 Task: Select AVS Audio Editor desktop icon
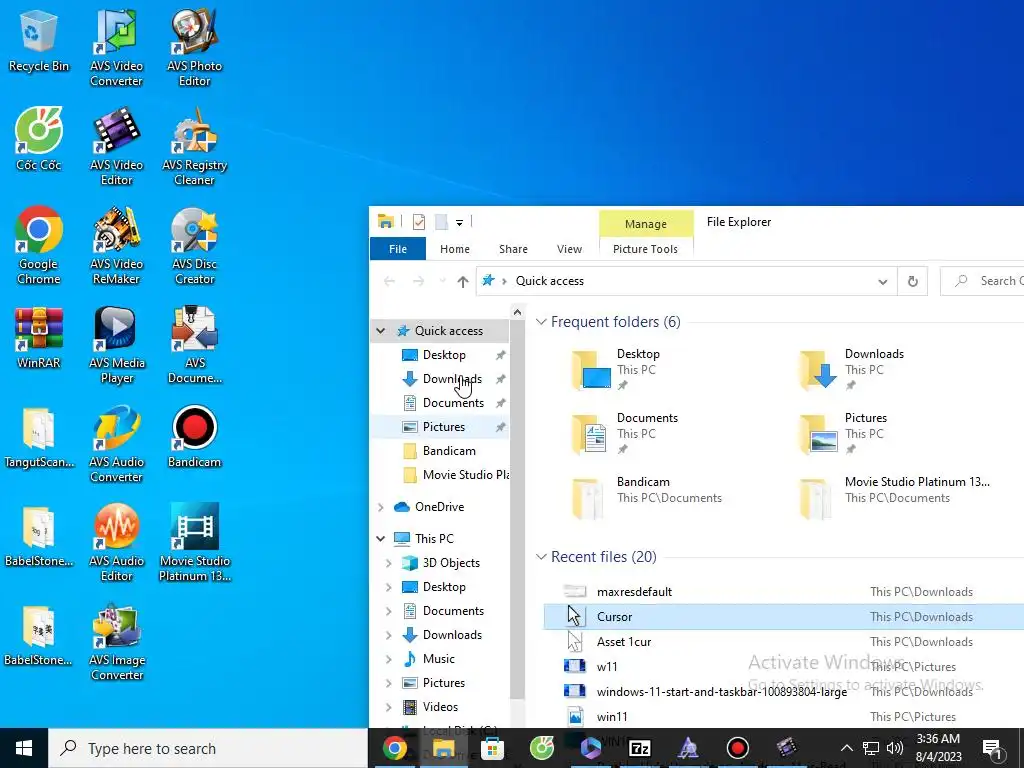point(116,543)
